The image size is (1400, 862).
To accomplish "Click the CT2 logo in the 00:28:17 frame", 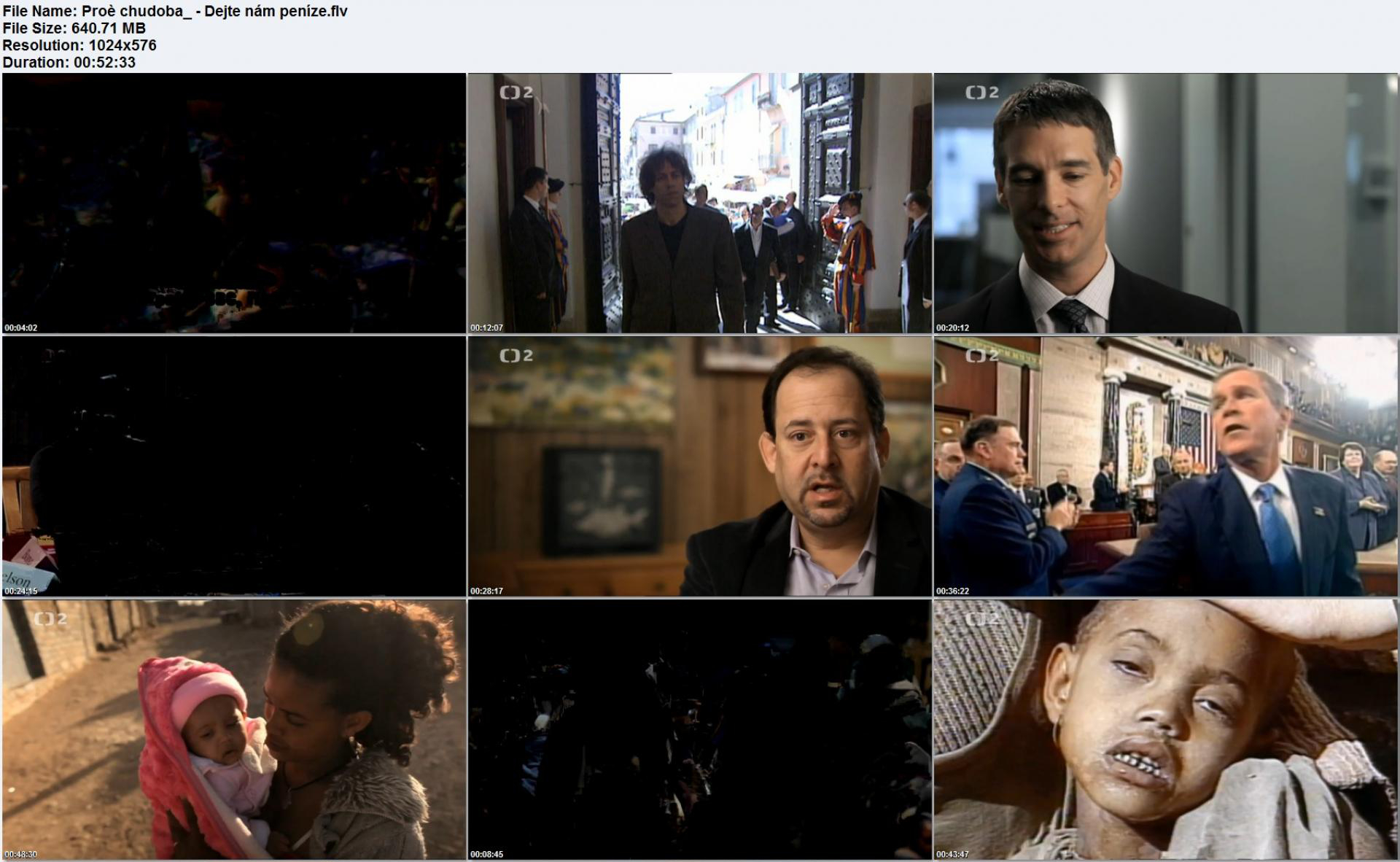I will pyautogui.click(x=516, y=356).
